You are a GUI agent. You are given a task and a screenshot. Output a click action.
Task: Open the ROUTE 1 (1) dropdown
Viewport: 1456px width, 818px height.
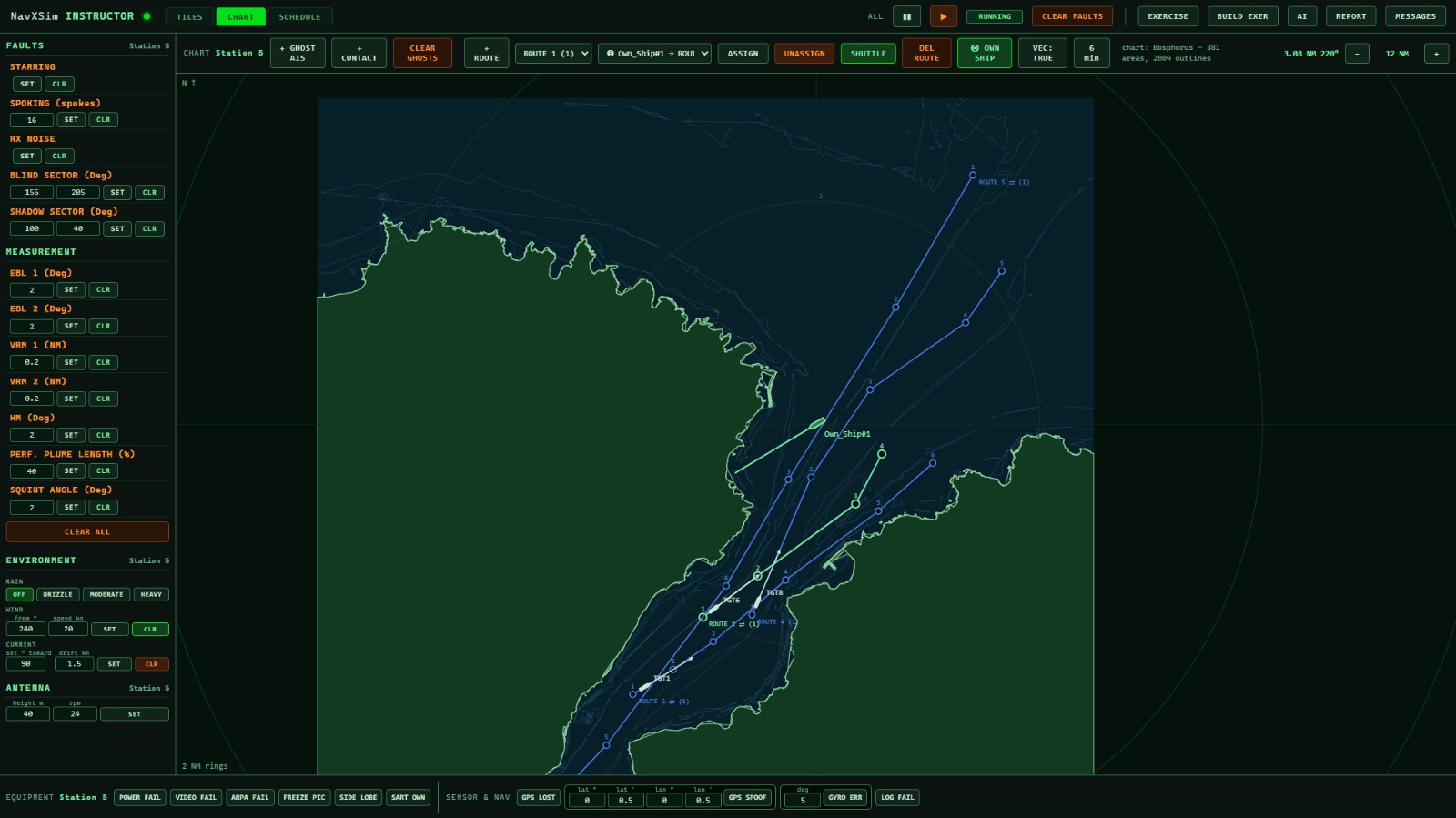(x=553, y=53)
